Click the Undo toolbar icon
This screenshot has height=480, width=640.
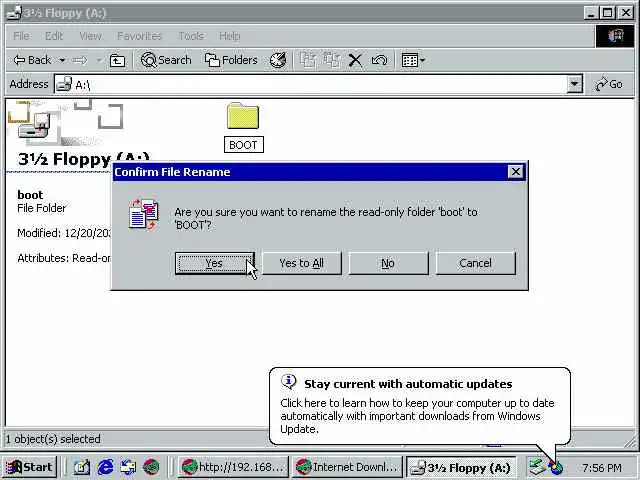[380, 61]
